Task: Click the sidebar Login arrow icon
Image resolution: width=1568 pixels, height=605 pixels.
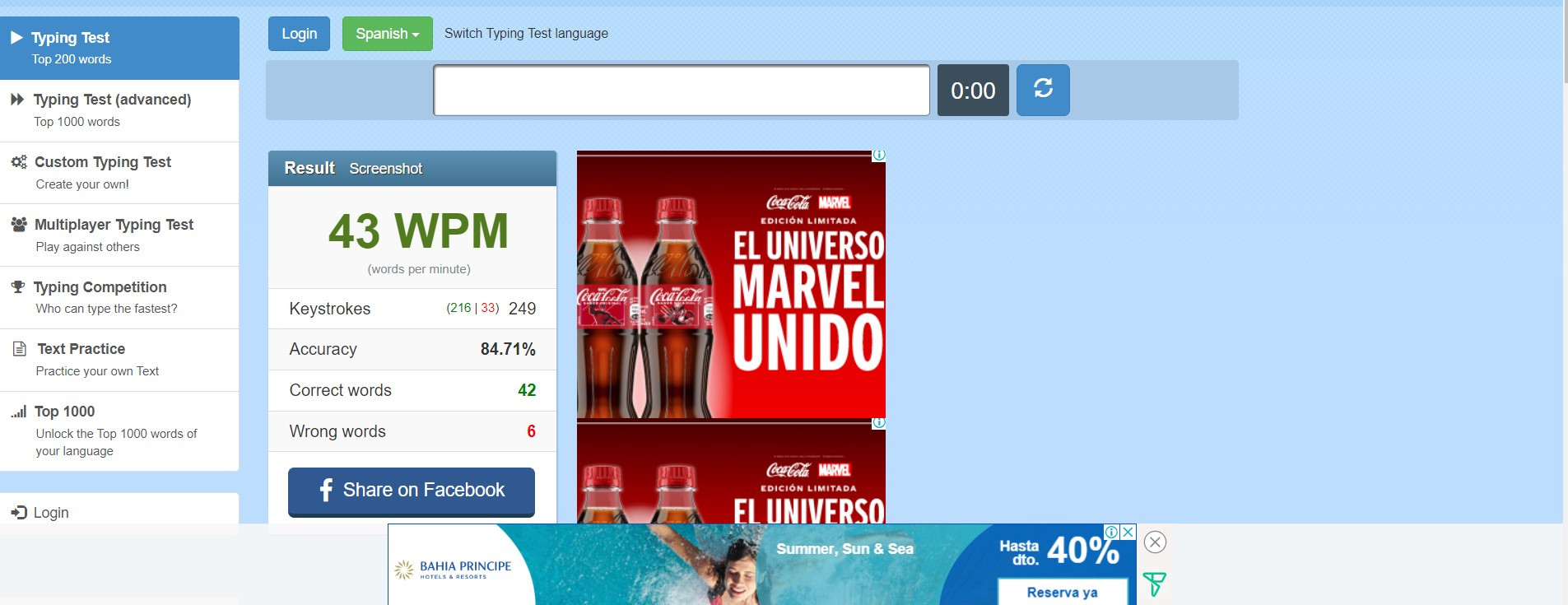Action: click(19, 513)
